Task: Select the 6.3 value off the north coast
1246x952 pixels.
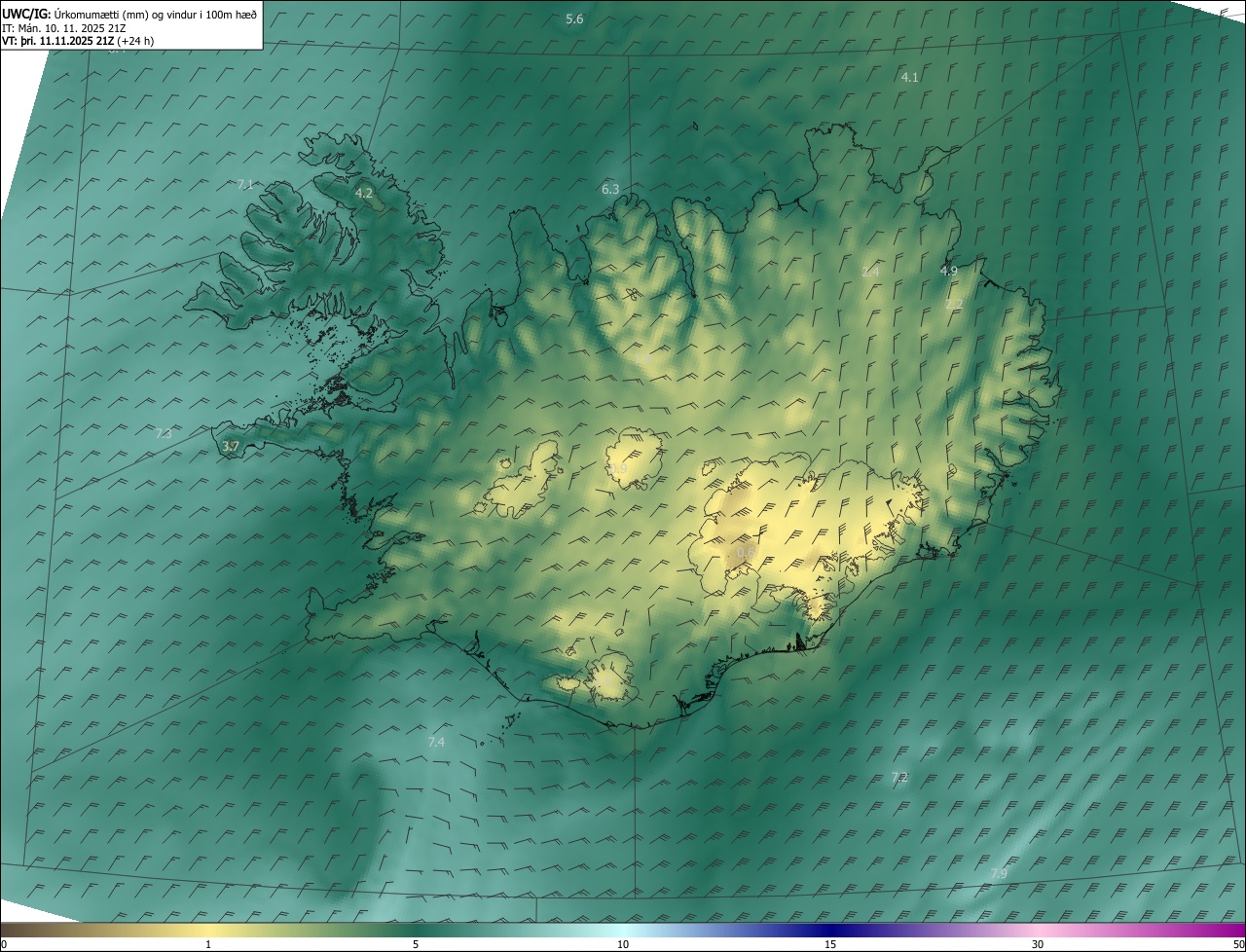Action: [610, 189]
